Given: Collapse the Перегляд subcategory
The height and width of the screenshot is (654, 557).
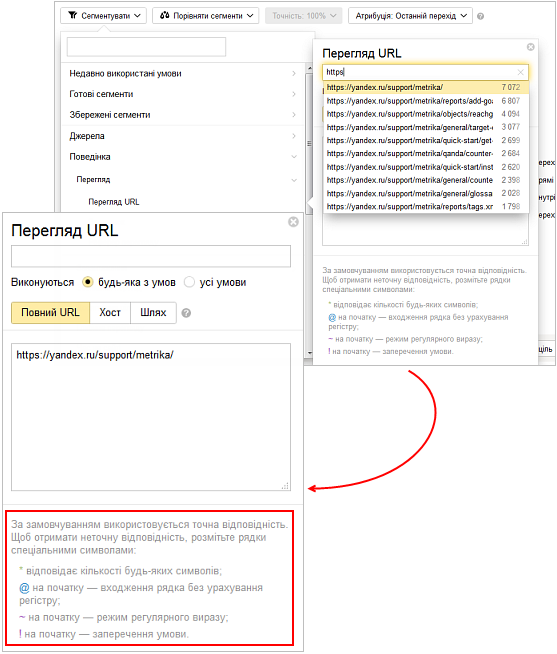Looking at the screenshot, I should [x=183, y=179].
